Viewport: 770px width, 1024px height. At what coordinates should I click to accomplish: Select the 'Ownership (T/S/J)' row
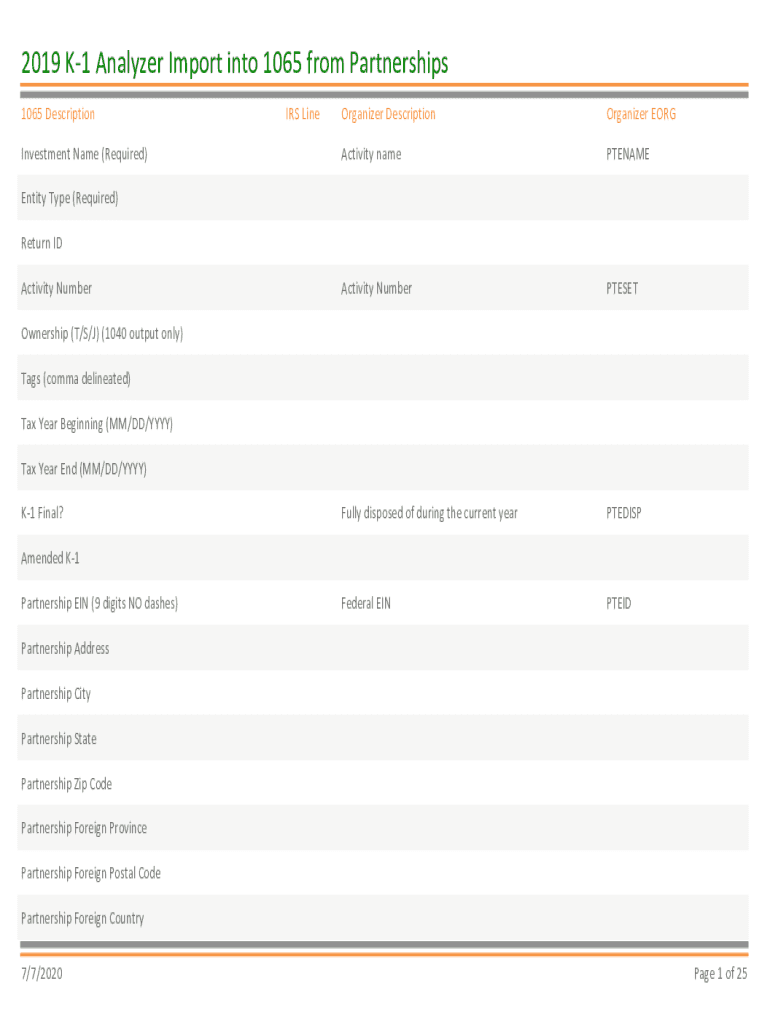(x=102, y=333)
